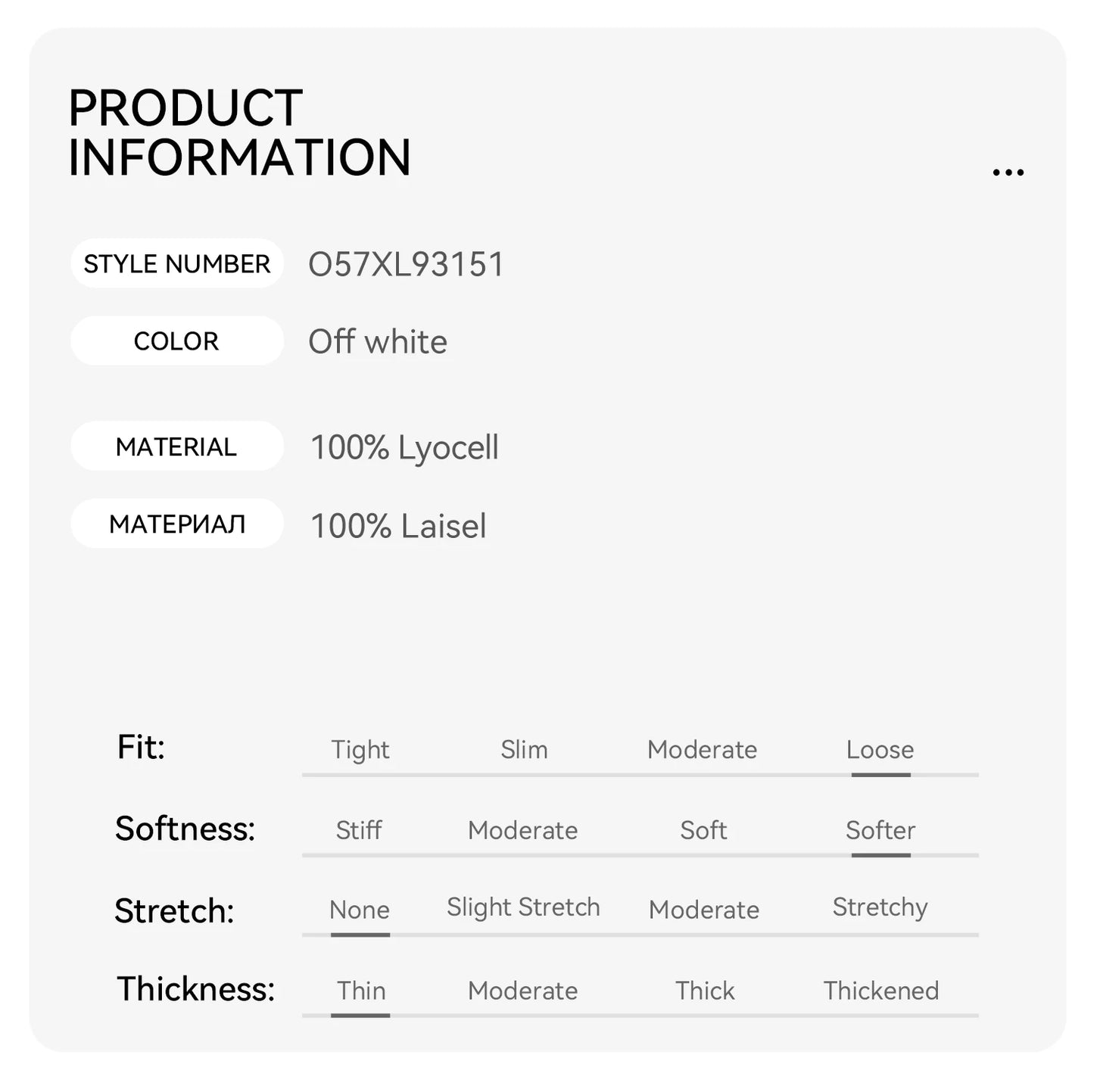Image resolution: width=1094 pixels, height=1092 pixels.
Task: Choose Moderate on the Fit scale
Action: pos(702,750)
